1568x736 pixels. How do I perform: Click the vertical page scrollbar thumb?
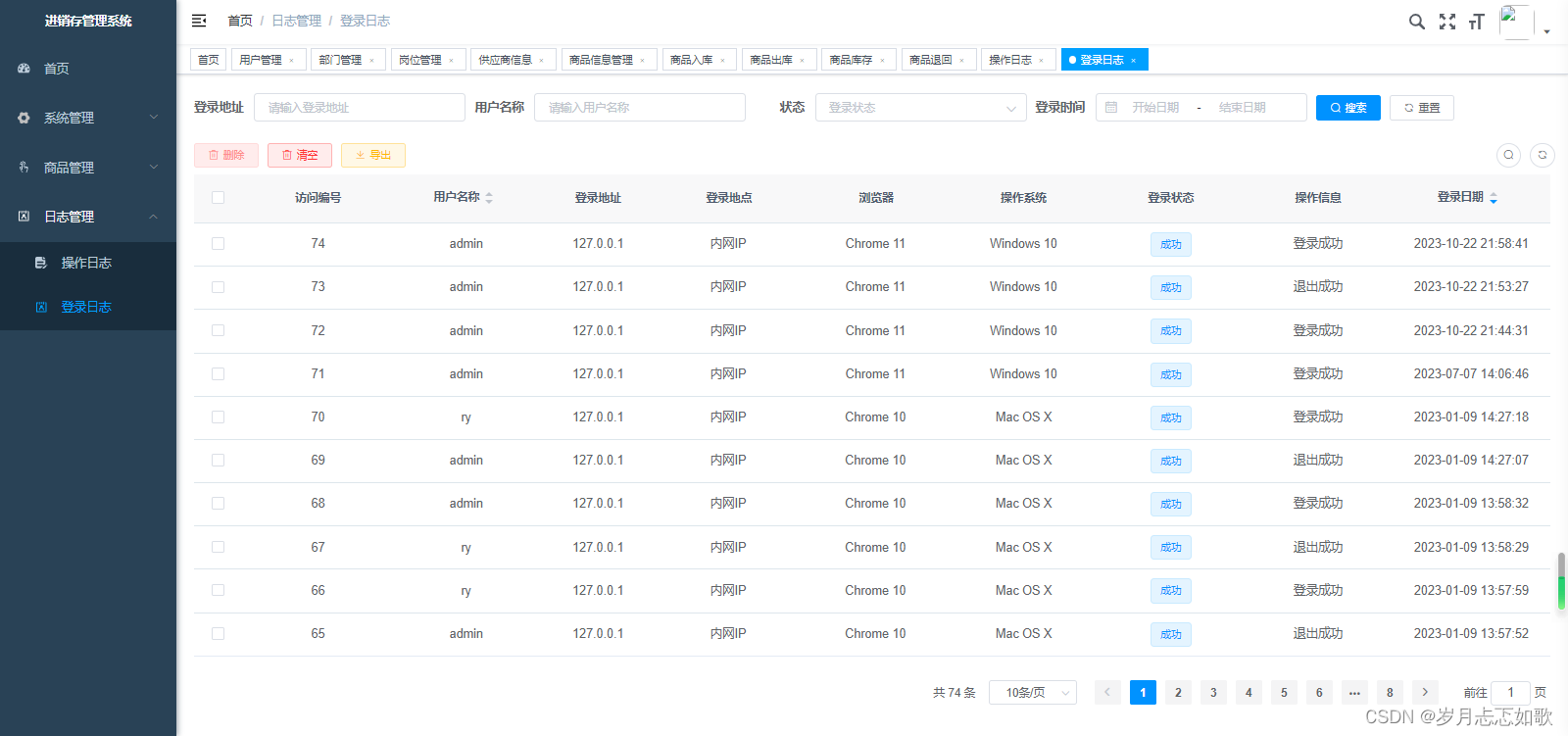[x=1561, y=580]
